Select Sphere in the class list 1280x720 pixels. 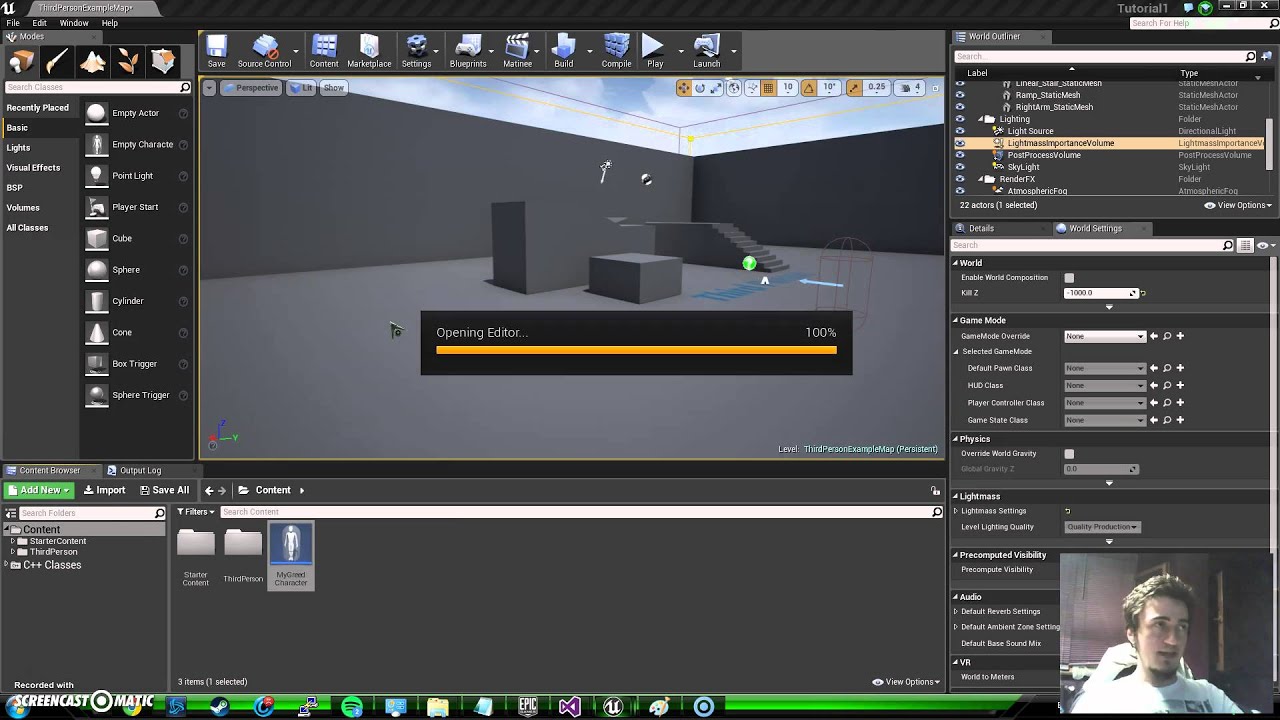point(137,269)
